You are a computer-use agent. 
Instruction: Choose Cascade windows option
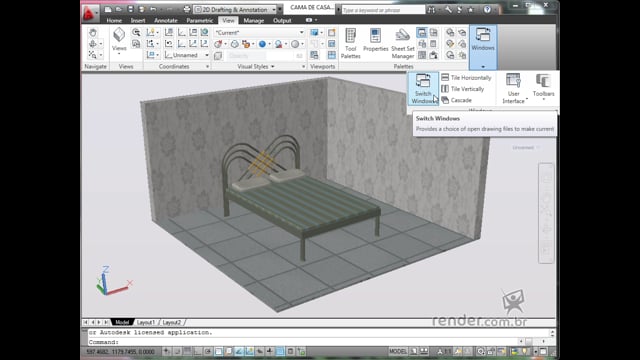tap(456, 100)
